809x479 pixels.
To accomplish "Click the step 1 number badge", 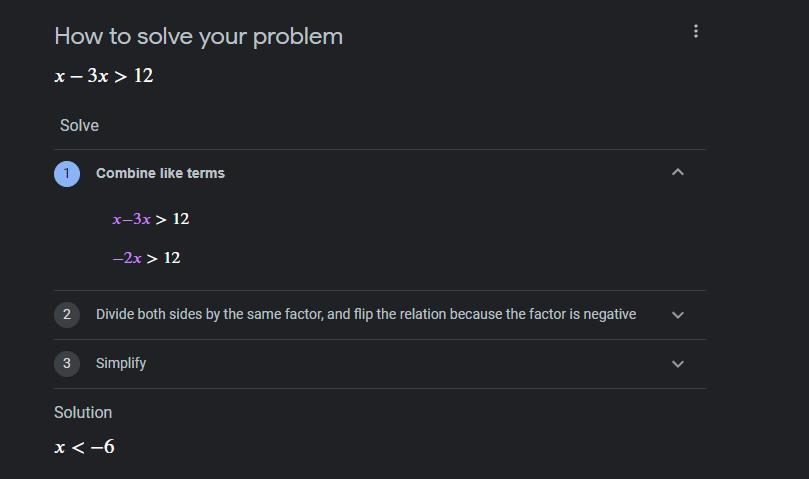I will pos(67,173).
